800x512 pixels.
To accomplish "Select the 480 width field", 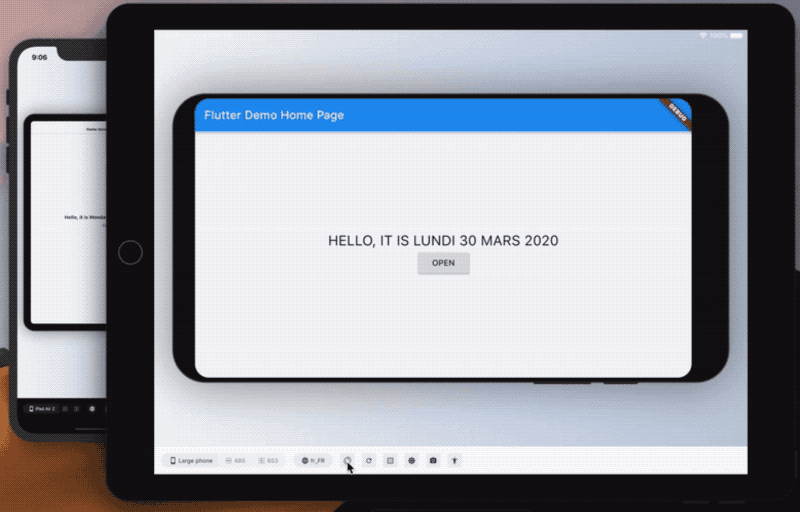I will coord(236,460).
